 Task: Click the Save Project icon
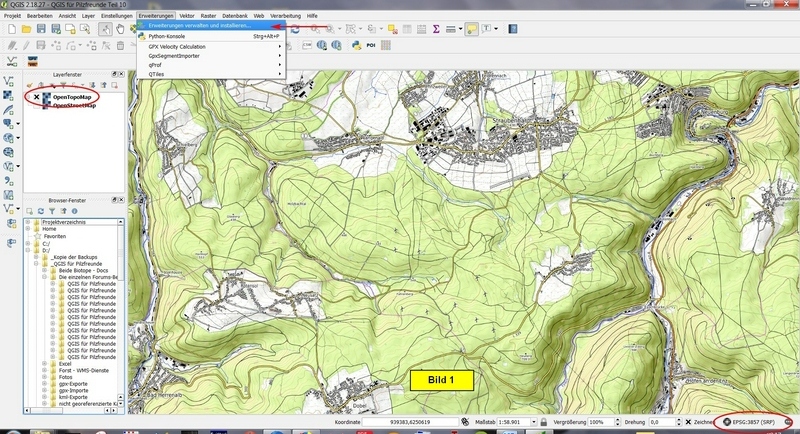pos(42,29)
